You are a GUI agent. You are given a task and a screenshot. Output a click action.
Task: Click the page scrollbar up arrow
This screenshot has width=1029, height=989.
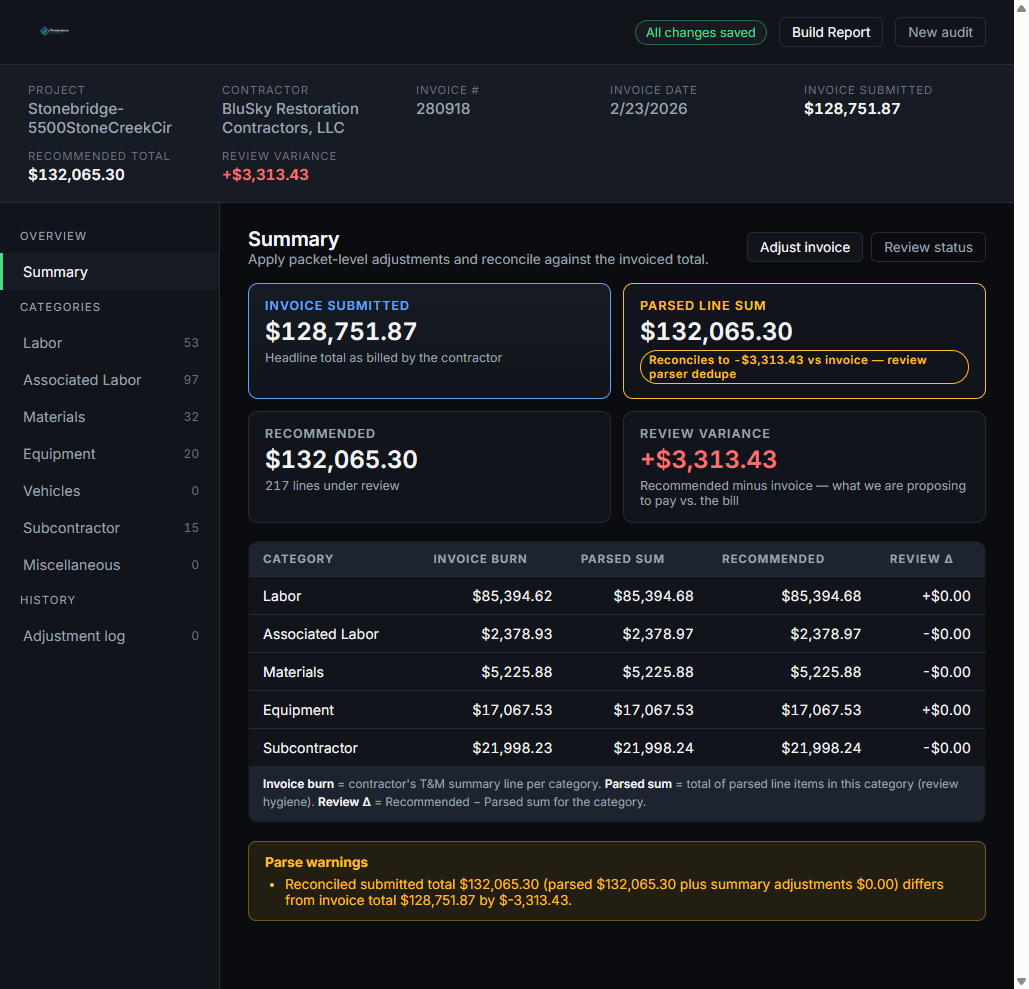[x=1021, y=7]
